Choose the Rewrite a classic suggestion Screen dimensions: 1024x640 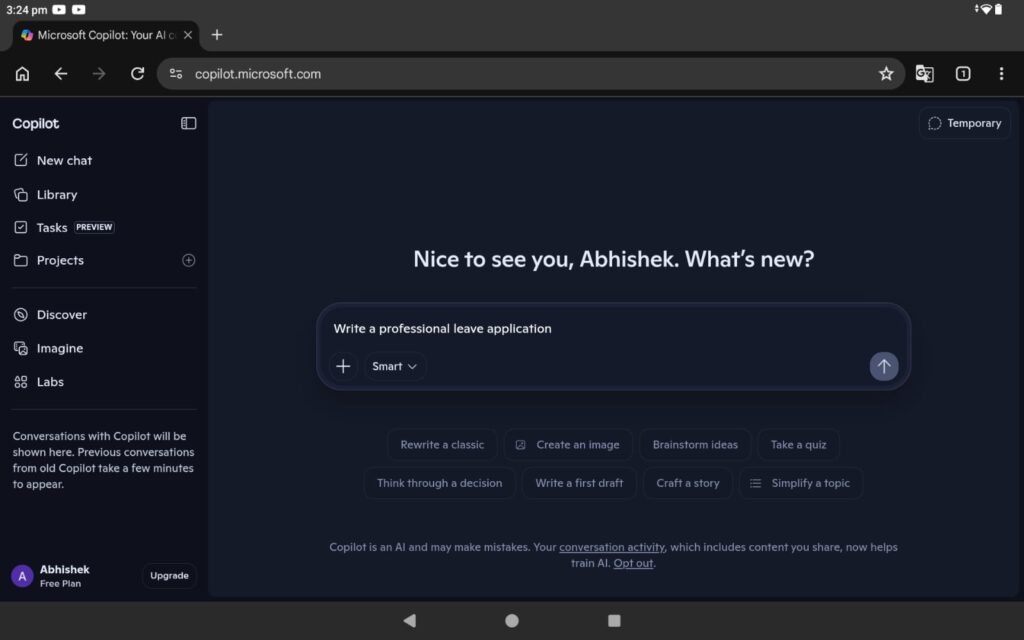click(x=442, y=445)
